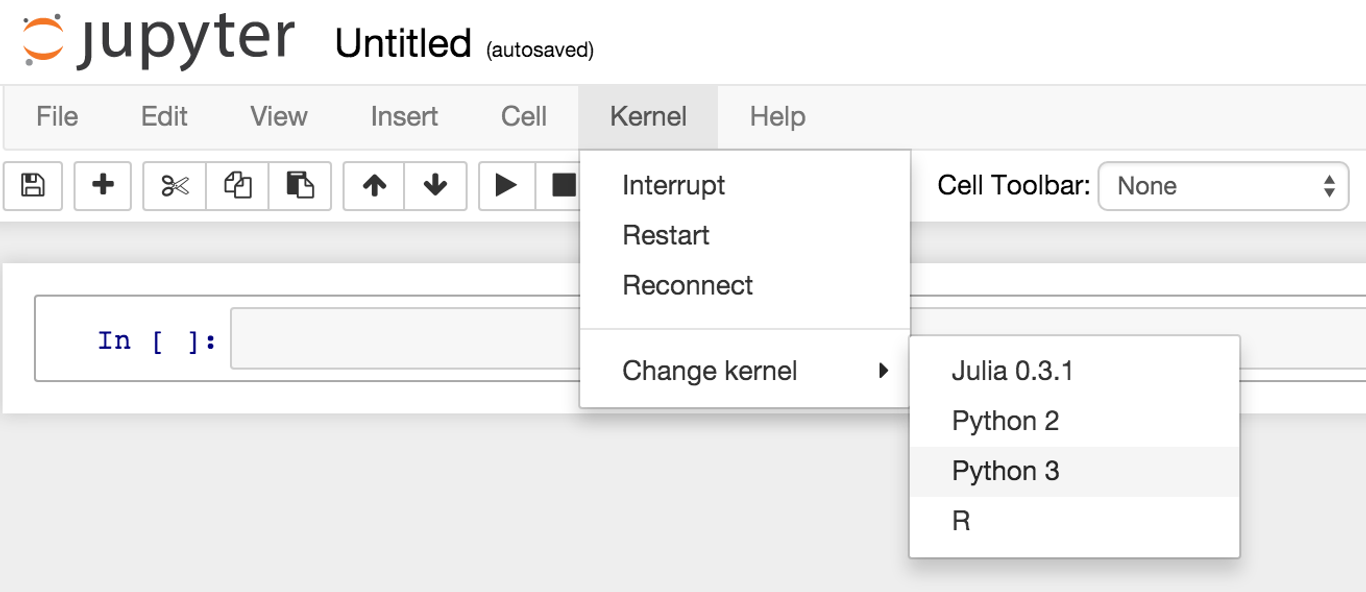Open the Help menu
Image resolution: width=1366 pixels, height=592 pixels.
[x=777, y=117]
